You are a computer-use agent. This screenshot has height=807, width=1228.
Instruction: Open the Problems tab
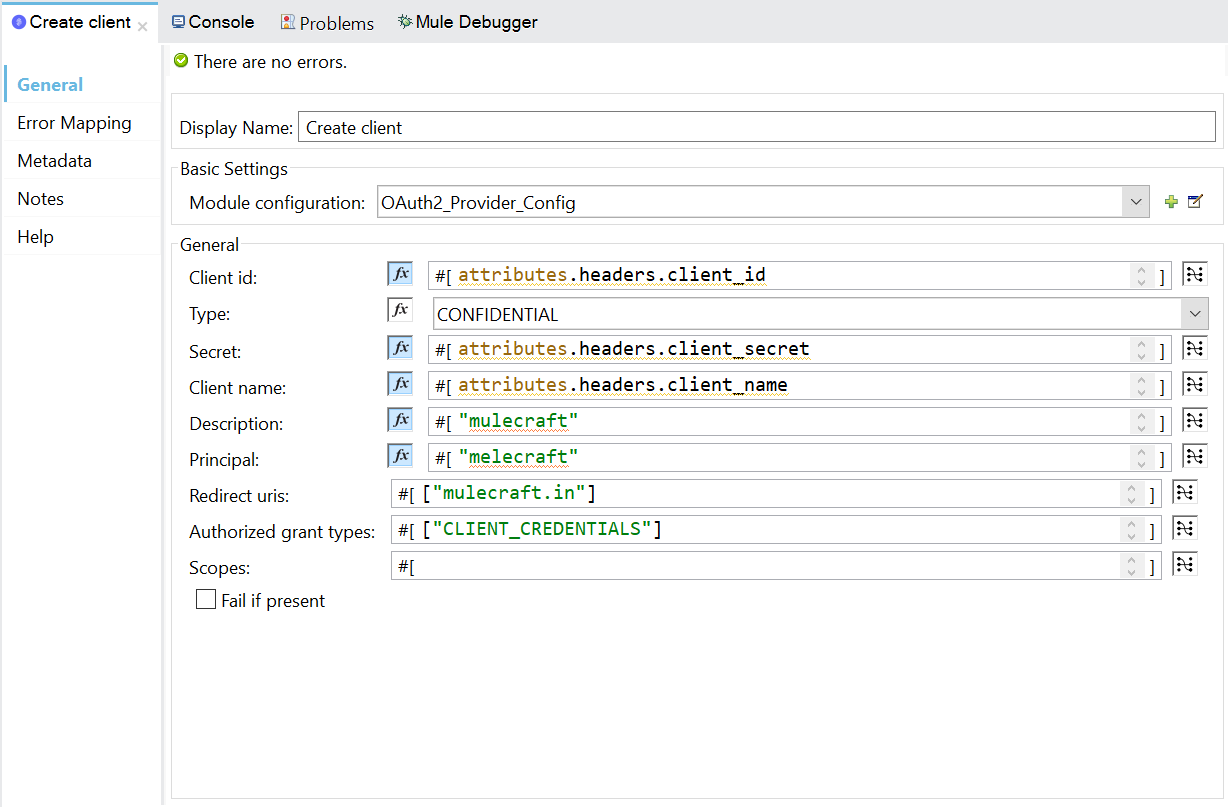pyautogui.click(x=327, y=22)
